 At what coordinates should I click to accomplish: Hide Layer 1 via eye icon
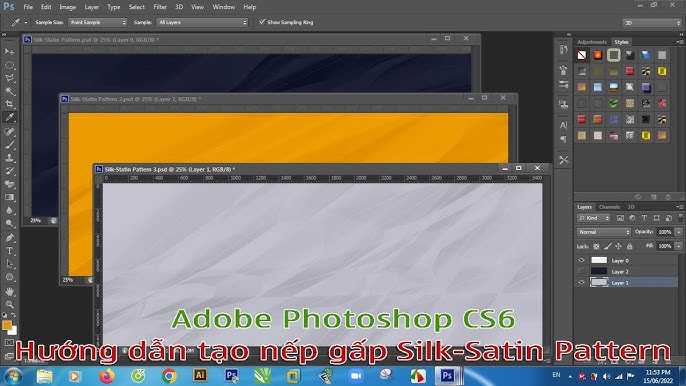point(581,283)
